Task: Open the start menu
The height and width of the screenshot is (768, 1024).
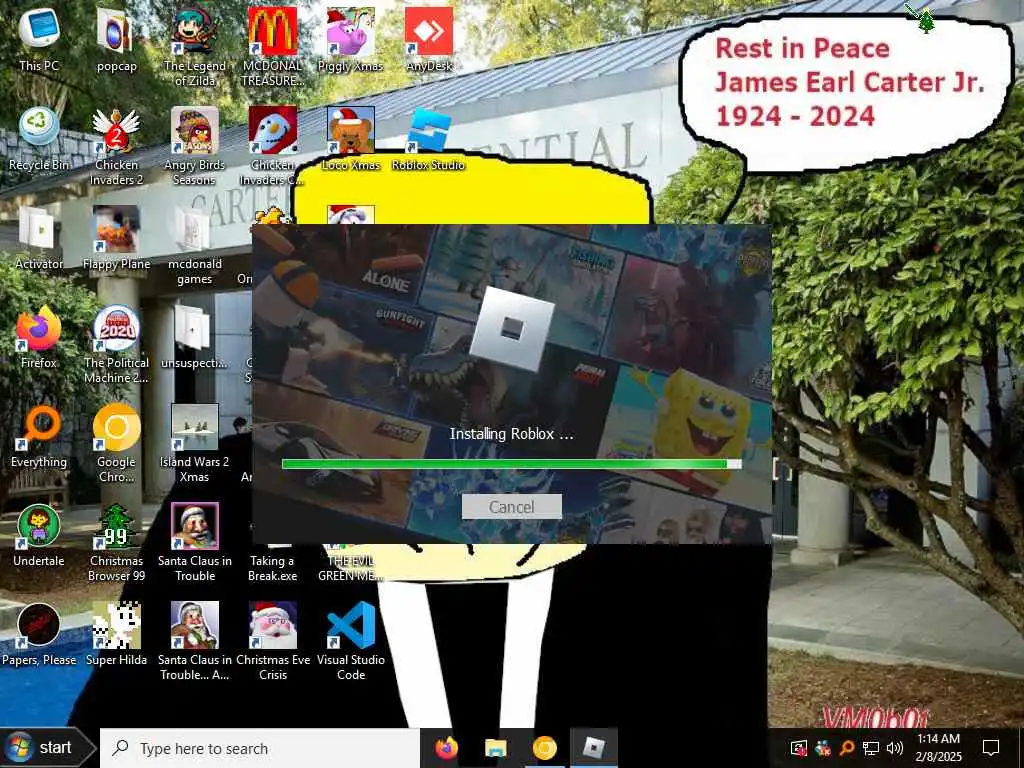Action: 46,748
